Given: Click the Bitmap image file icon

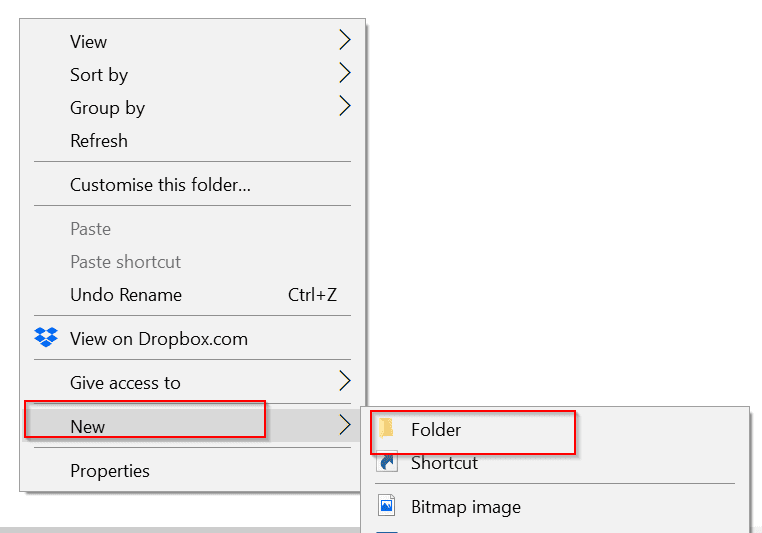Looking at the screenshot, I should coord(387,506).
